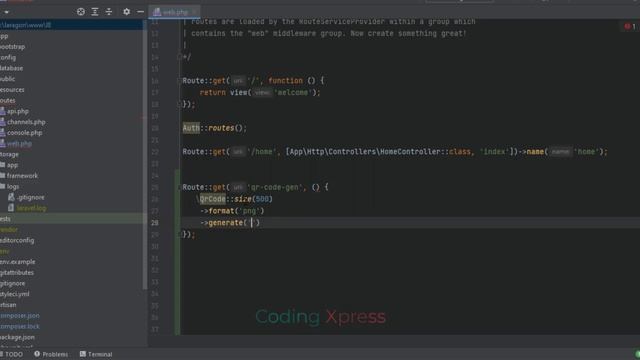This screenshot has height=360, width=640.
Task: Click line number 28 in the gutter
Action: coord(155,223)
